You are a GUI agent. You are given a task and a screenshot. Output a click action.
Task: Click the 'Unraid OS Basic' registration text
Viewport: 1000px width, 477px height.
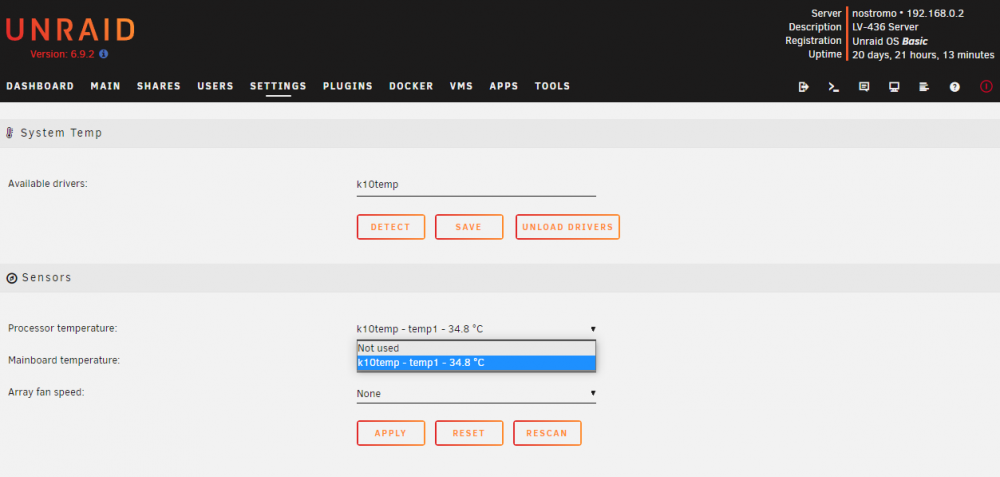click(x=890, y=41)
